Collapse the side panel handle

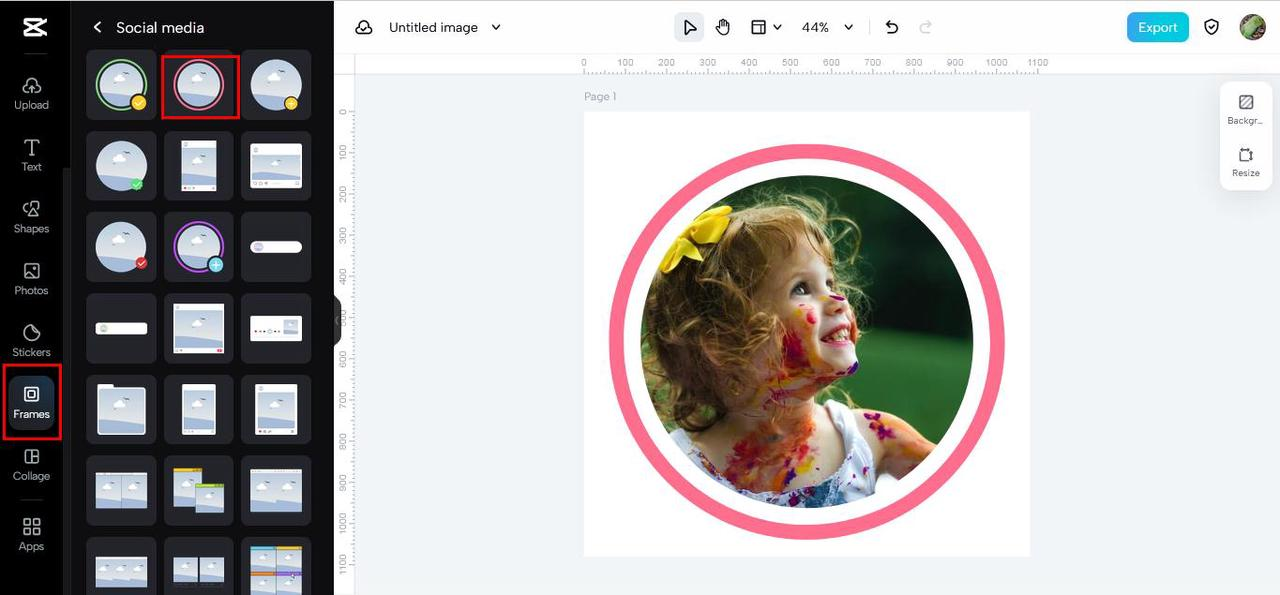338,320
